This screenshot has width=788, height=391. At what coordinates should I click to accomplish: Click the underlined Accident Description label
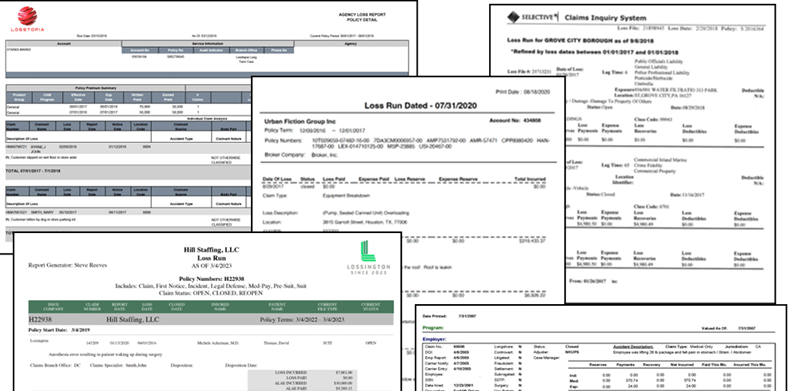tap(633, 347)
